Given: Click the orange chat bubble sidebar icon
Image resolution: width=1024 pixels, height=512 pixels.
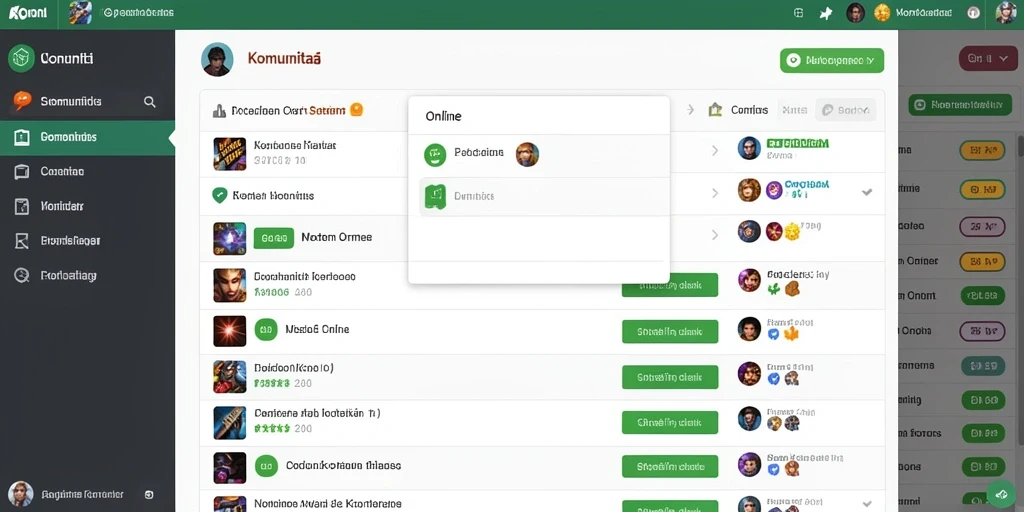Looking at the screenshot, I should (x=22, y=101).
